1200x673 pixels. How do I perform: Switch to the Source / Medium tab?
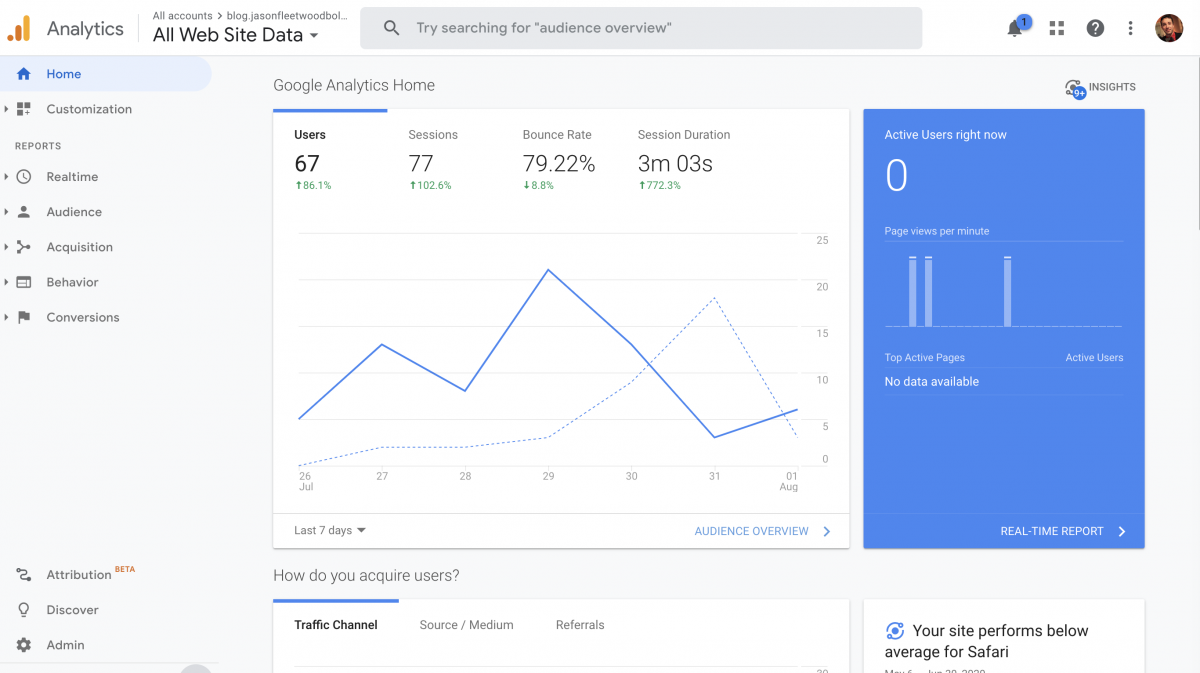[x=466, y=625]
